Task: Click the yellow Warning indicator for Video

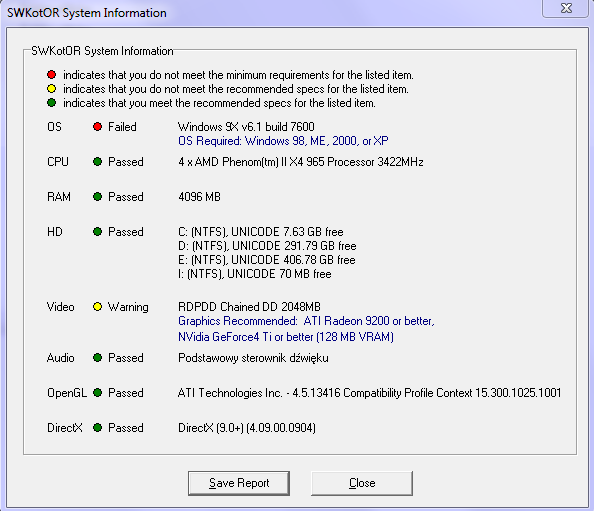Action: click(x=97, y=306)
